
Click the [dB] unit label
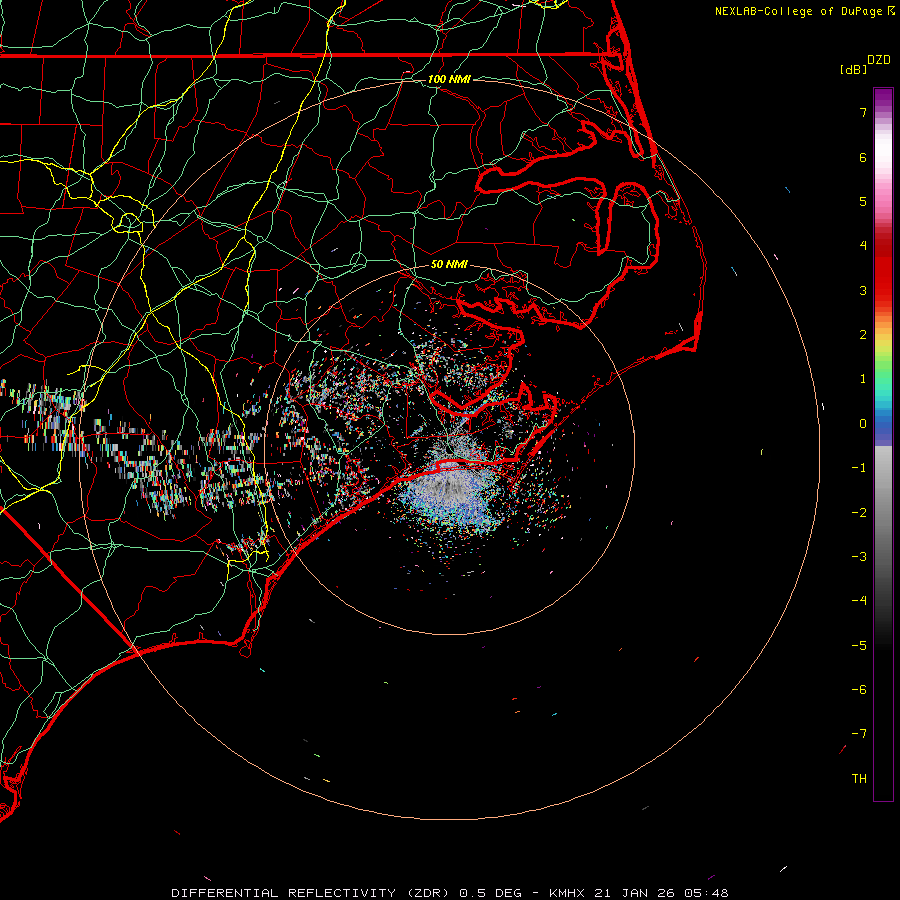(854, 69)
